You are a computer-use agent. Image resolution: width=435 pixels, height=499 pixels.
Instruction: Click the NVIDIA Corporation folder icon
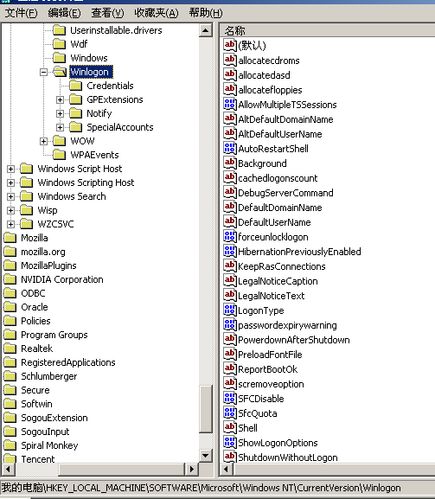10,279
